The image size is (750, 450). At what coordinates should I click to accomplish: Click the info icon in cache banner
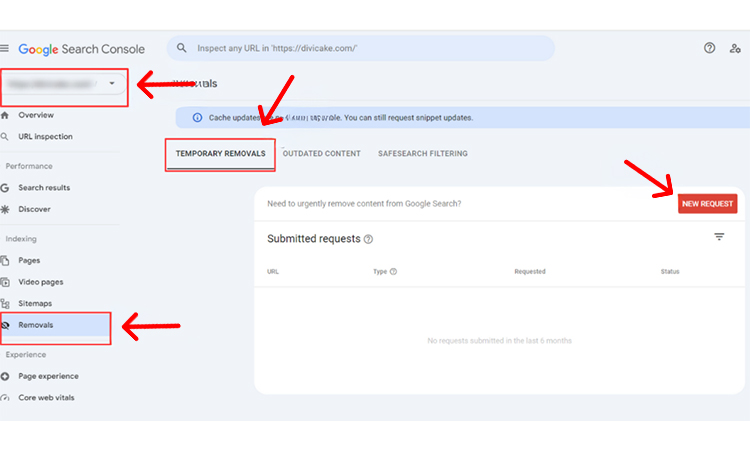point(197,118)
